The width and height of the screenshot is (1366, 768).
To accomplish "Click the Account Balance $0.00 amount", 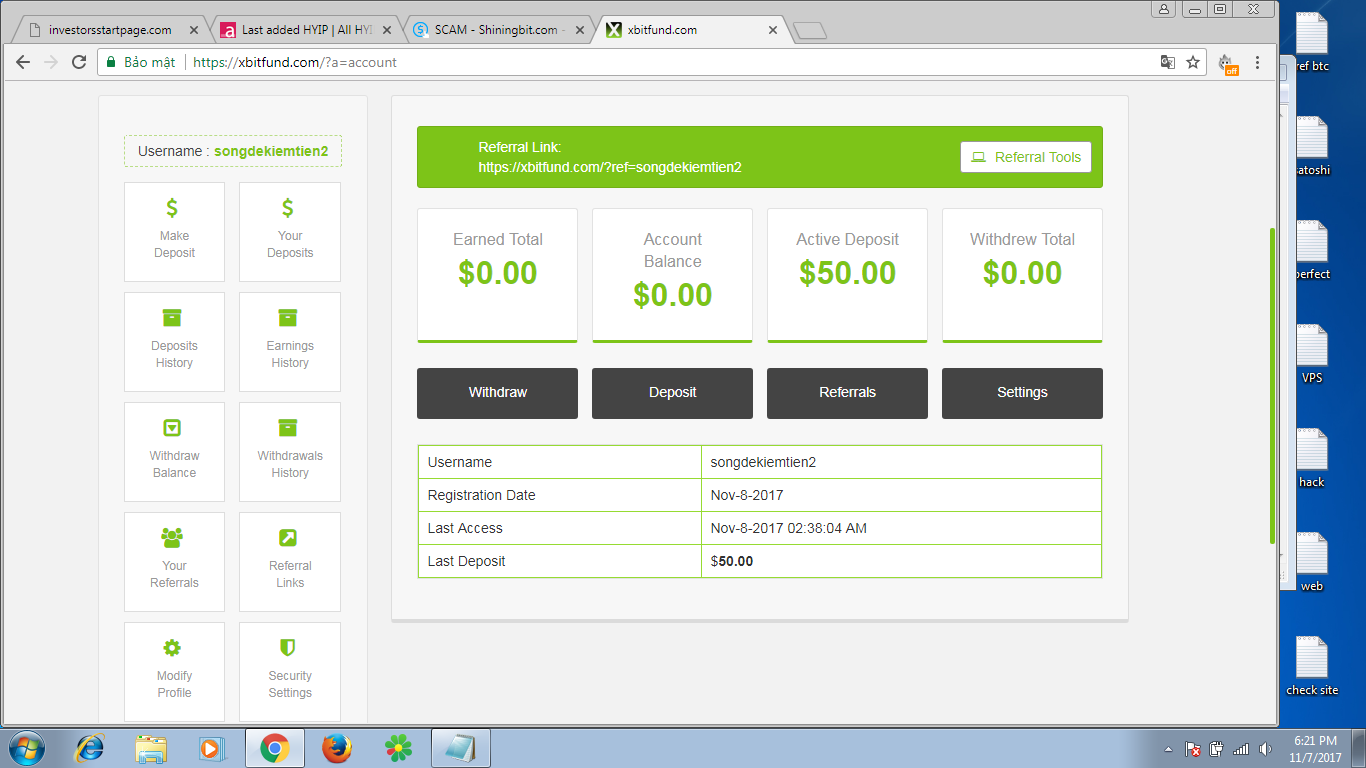I will tap(672, 295).
